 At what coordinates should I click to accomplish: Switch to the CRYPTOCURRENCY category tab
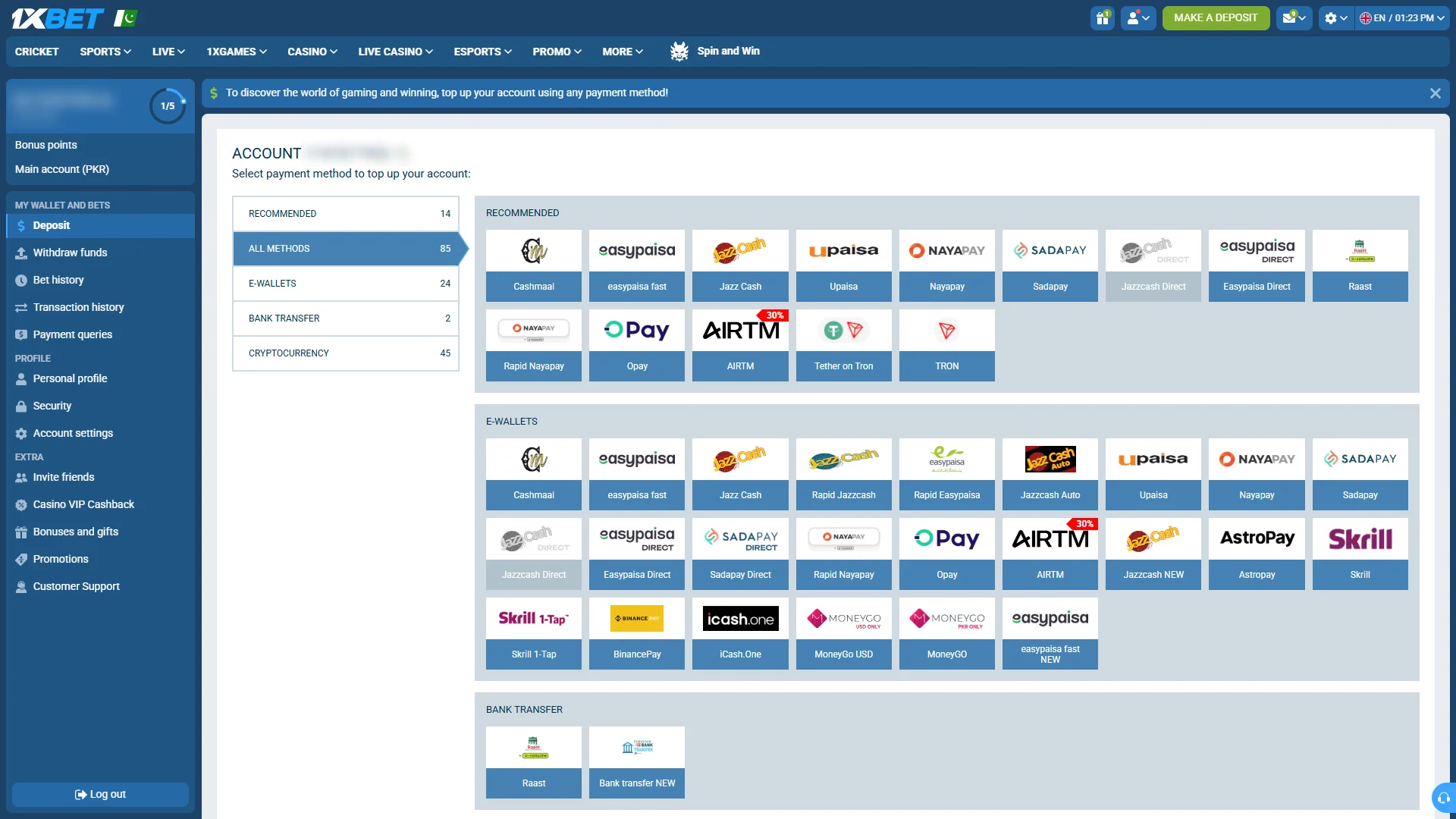point(346,353)
